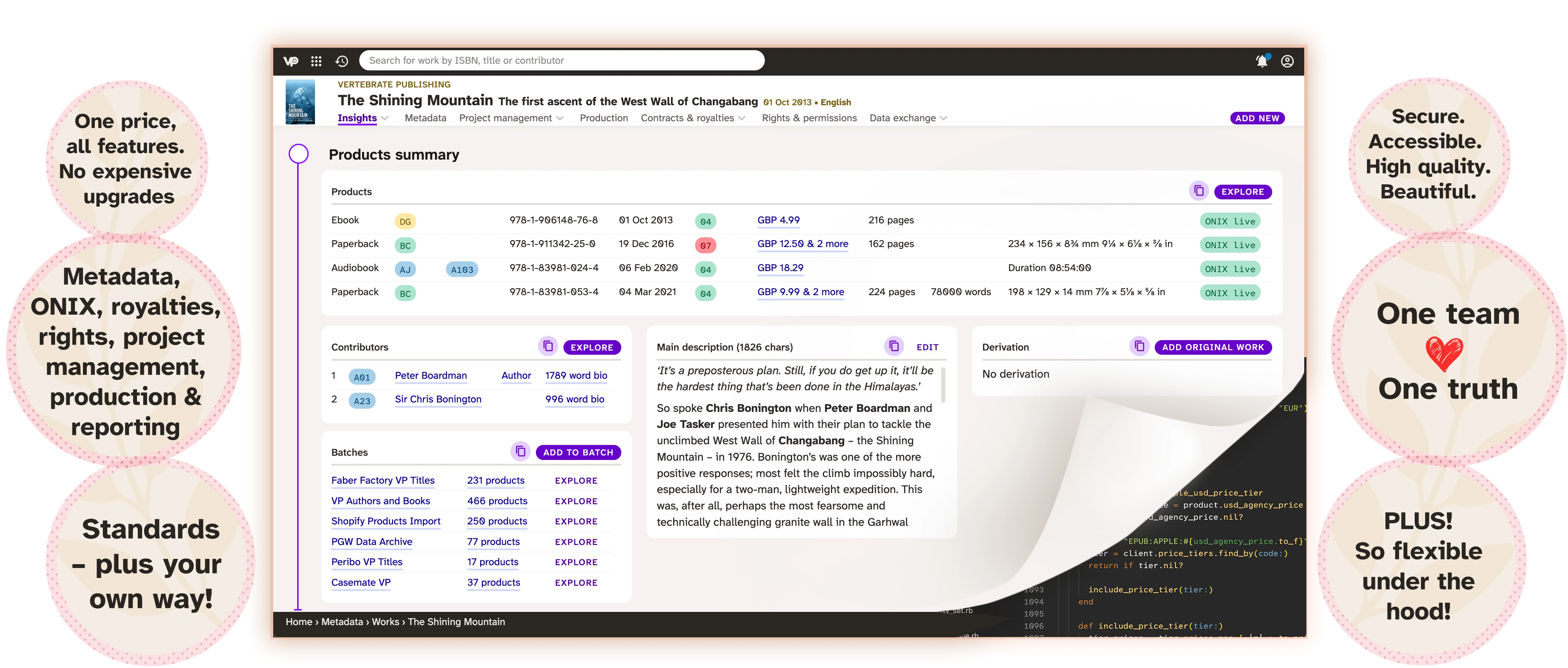Open Rights & permissions tab
This screenshot has width=1568, height=668.
809,118
